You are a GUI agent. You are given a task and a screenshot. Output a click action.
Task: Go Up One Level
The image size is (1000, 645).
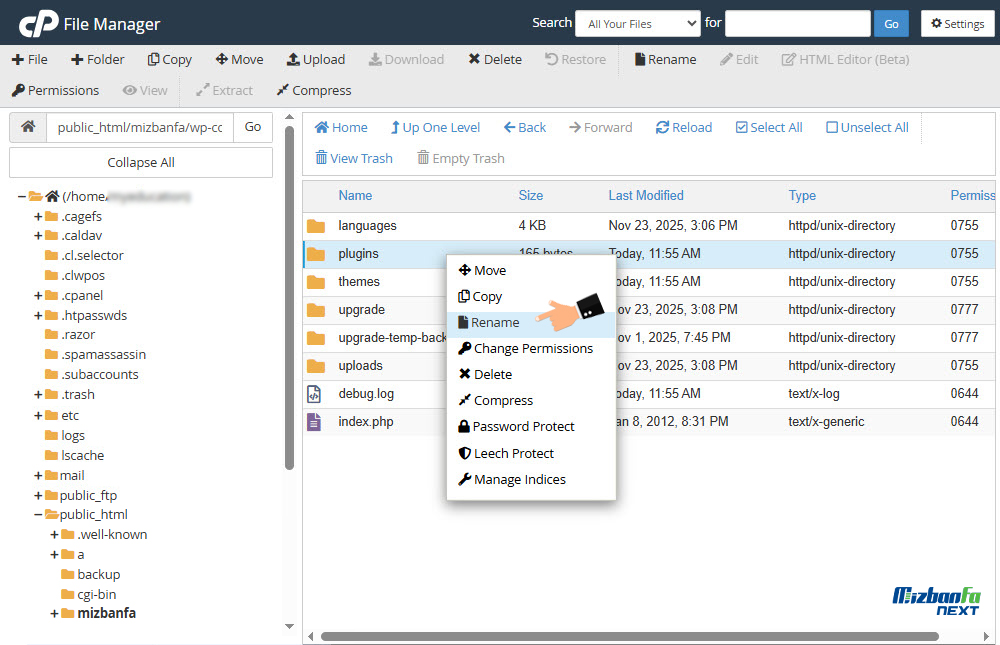click(x=395, y=127)
